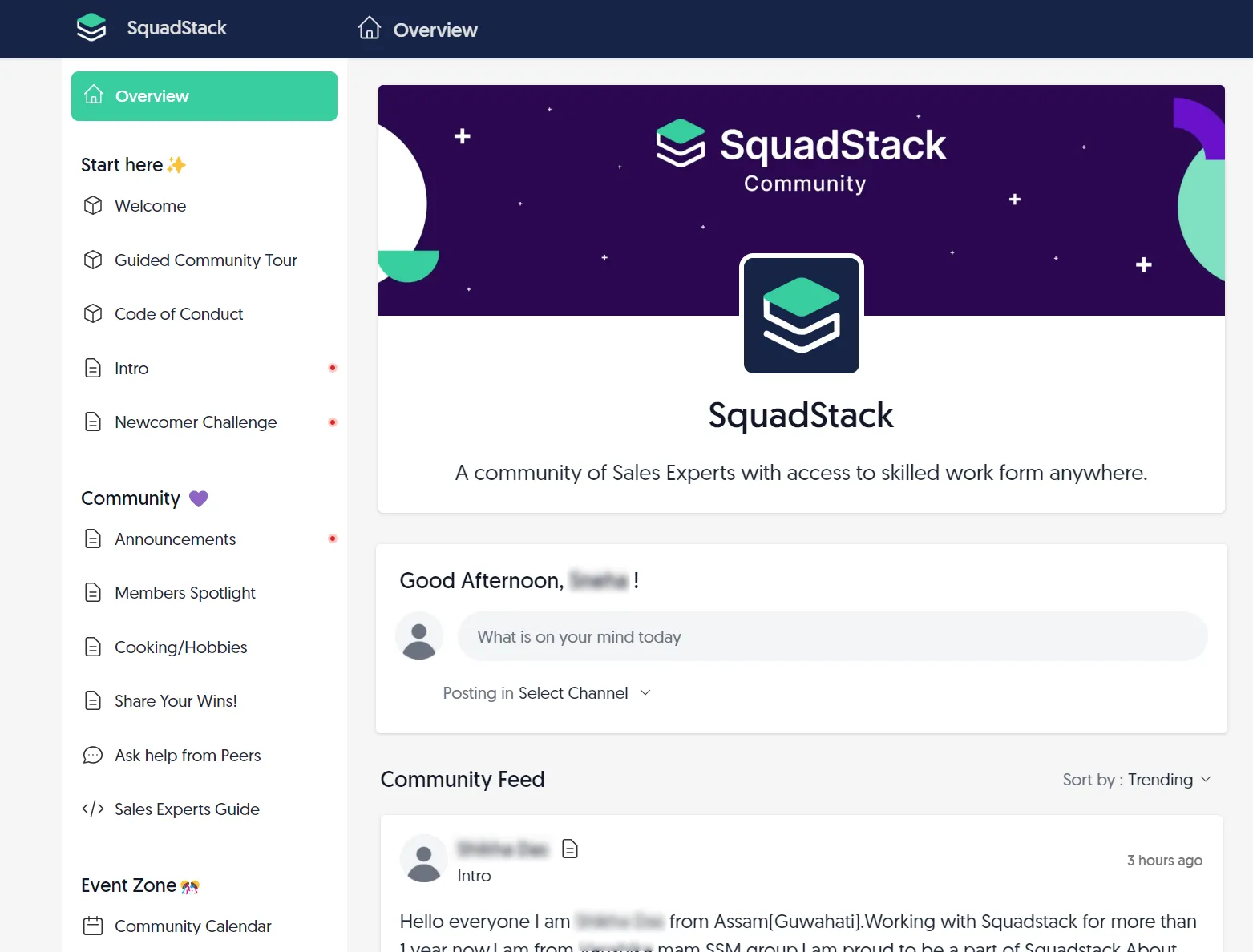The height and width of the screenshot is (952, 1253).
Task: Click the Start here section heading
Action: click(122, 165)
